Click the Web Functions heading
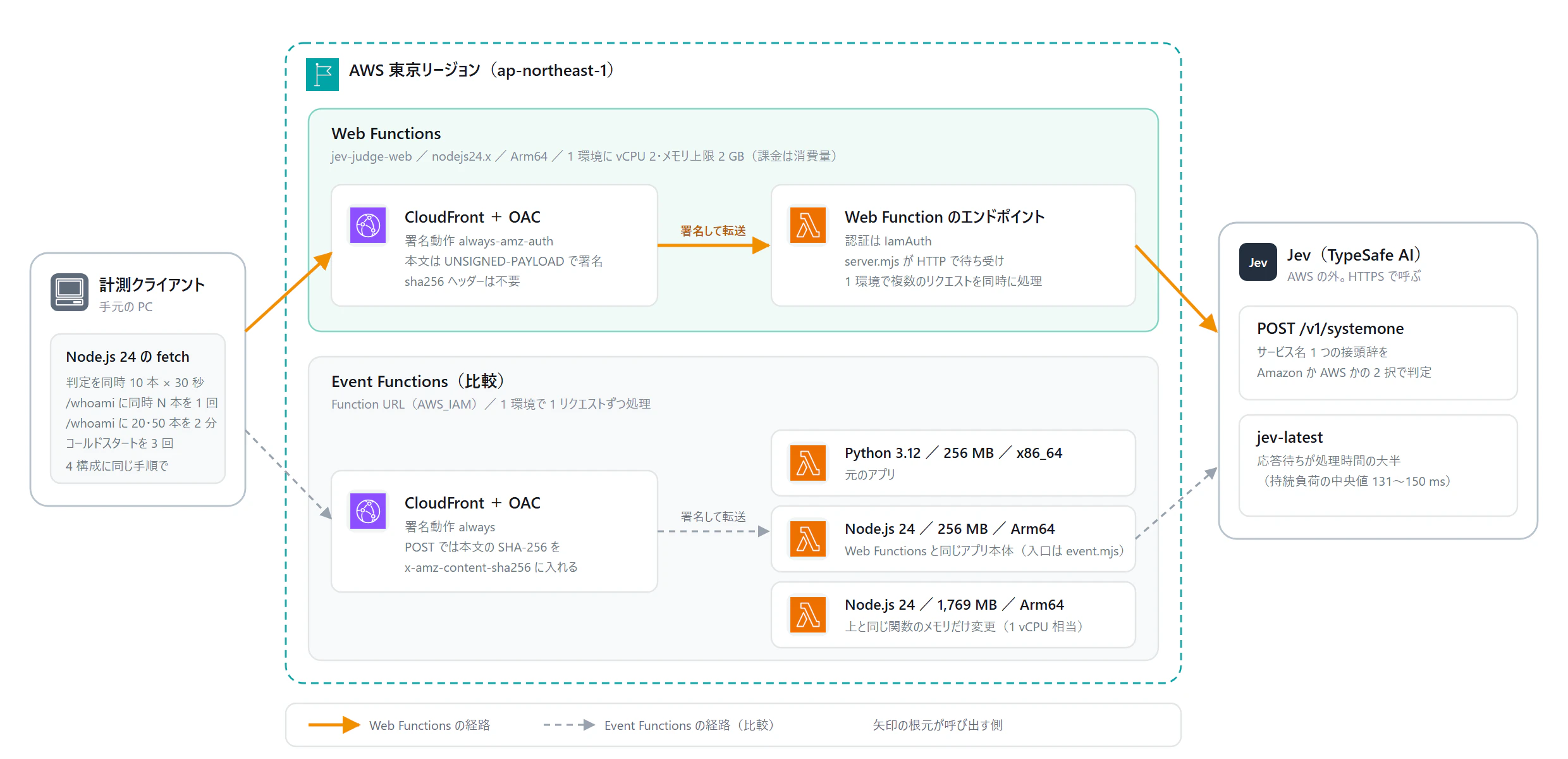The height and width of the screenshot is (759, 1568). (386, 133)
